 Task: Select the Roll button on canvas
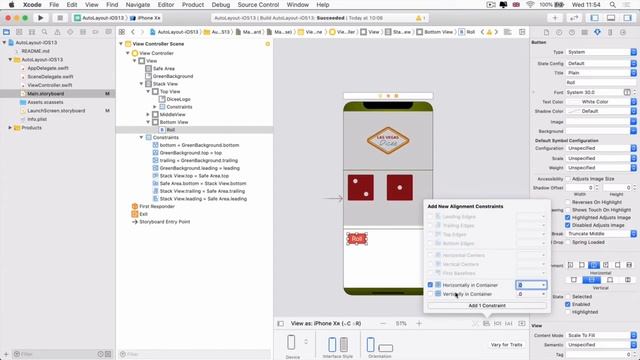click(x=357, y=239)
